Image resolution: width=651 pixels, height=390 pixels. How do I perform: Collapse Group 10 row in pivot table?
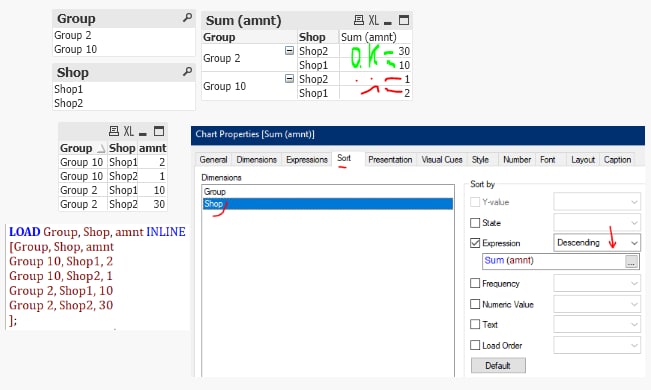[x=289, y=78]
